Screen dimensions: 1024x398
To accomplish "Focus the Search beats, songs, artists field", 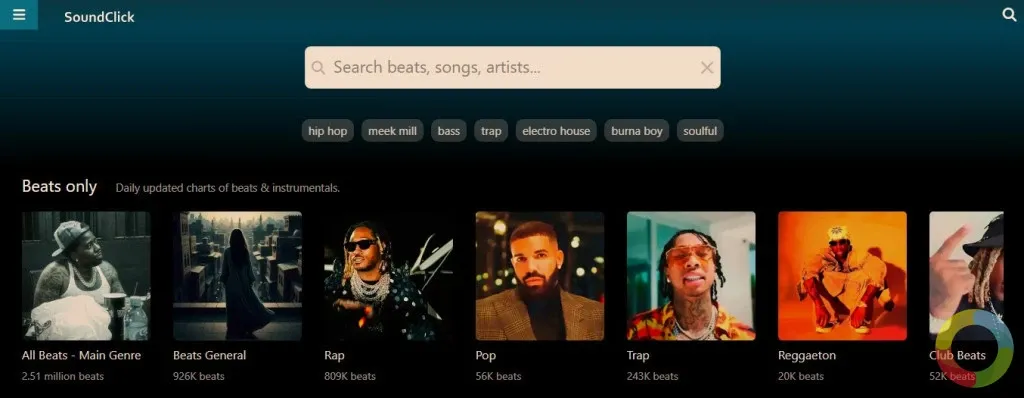I will pos(513,67).
